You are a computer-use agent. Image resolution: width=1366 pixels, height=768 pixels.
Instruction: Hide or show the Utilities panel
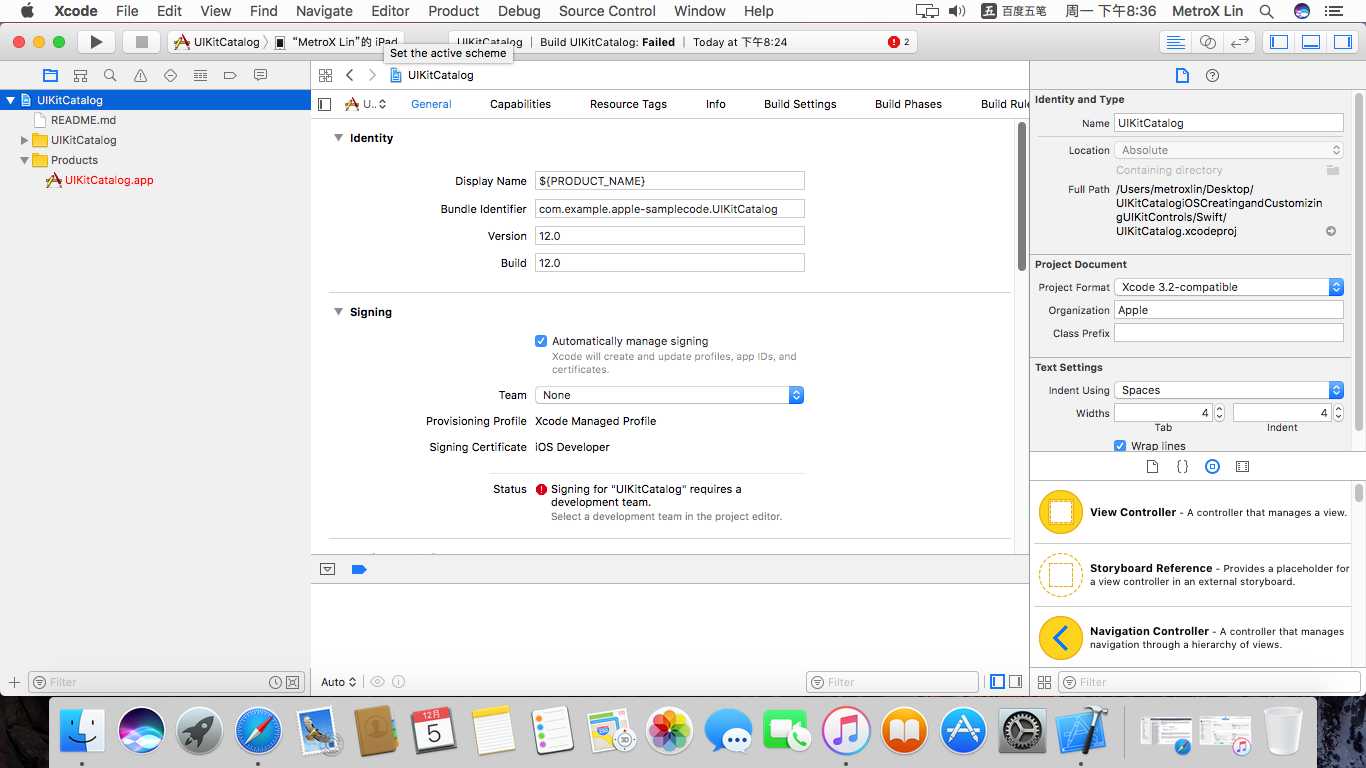(1342, 42)
